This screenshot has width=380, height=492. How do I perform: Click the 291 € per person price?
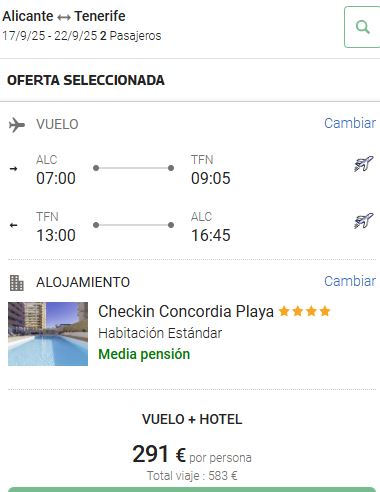(x=159, y=454)
